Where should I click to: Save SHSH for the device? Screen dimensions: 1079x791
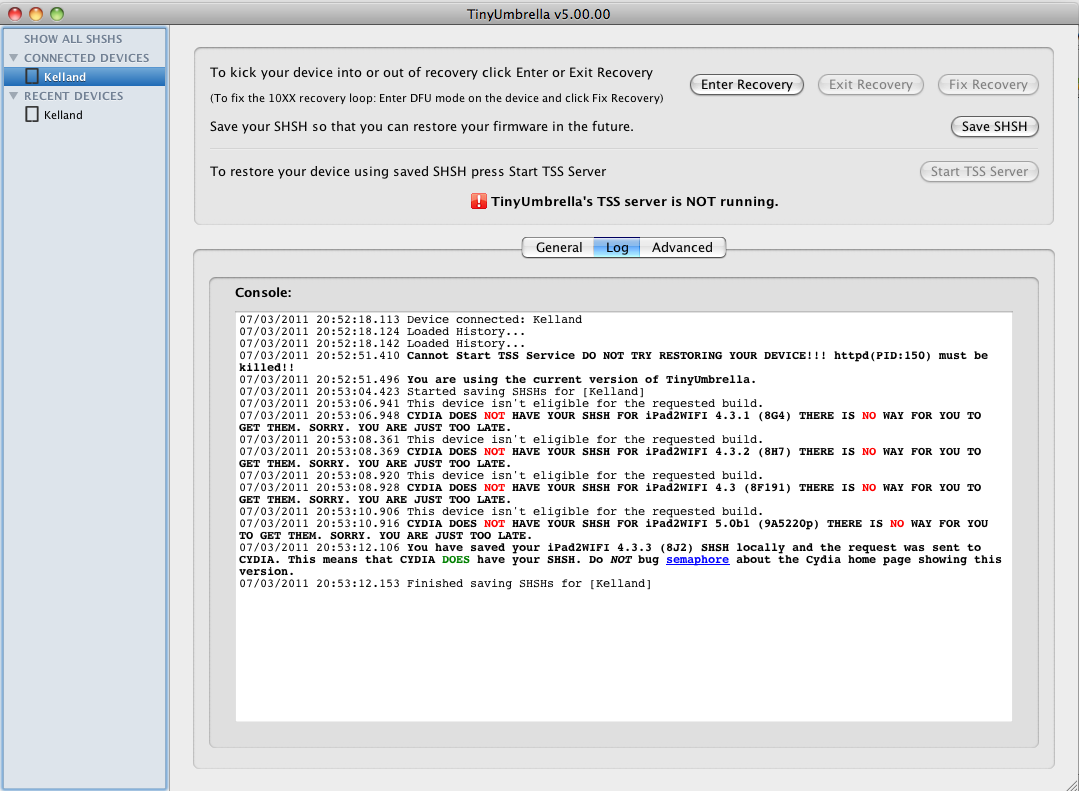pyautogui.click(x=994, y=127)
